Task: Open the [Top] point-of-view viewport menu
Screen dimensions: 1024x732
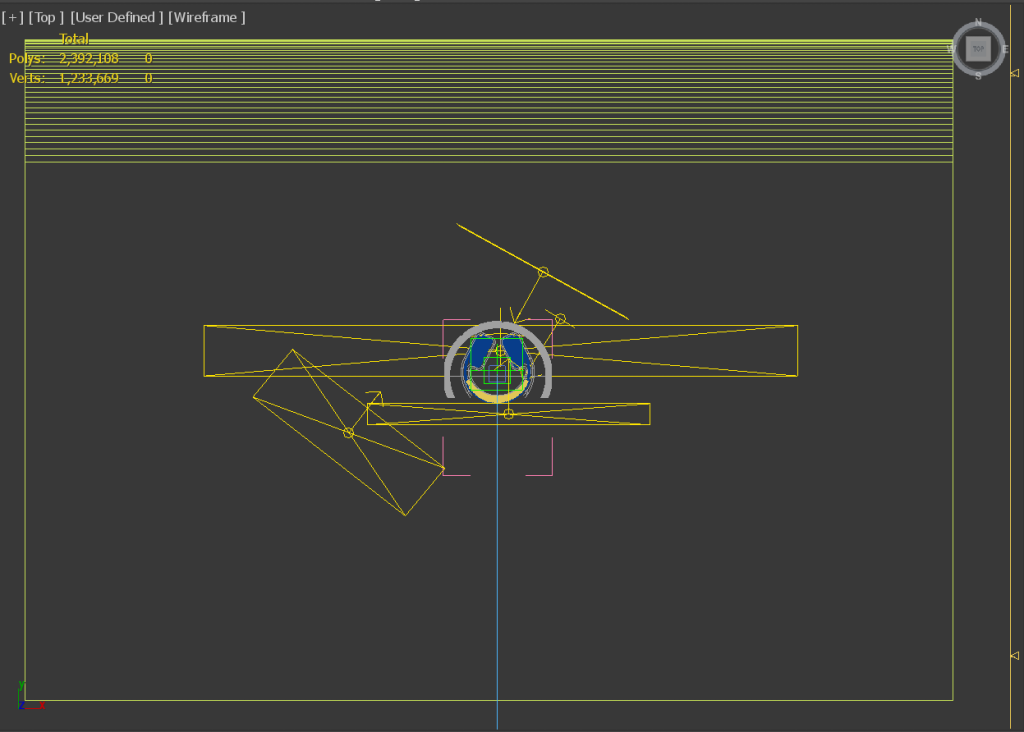Action: point(46,18)
